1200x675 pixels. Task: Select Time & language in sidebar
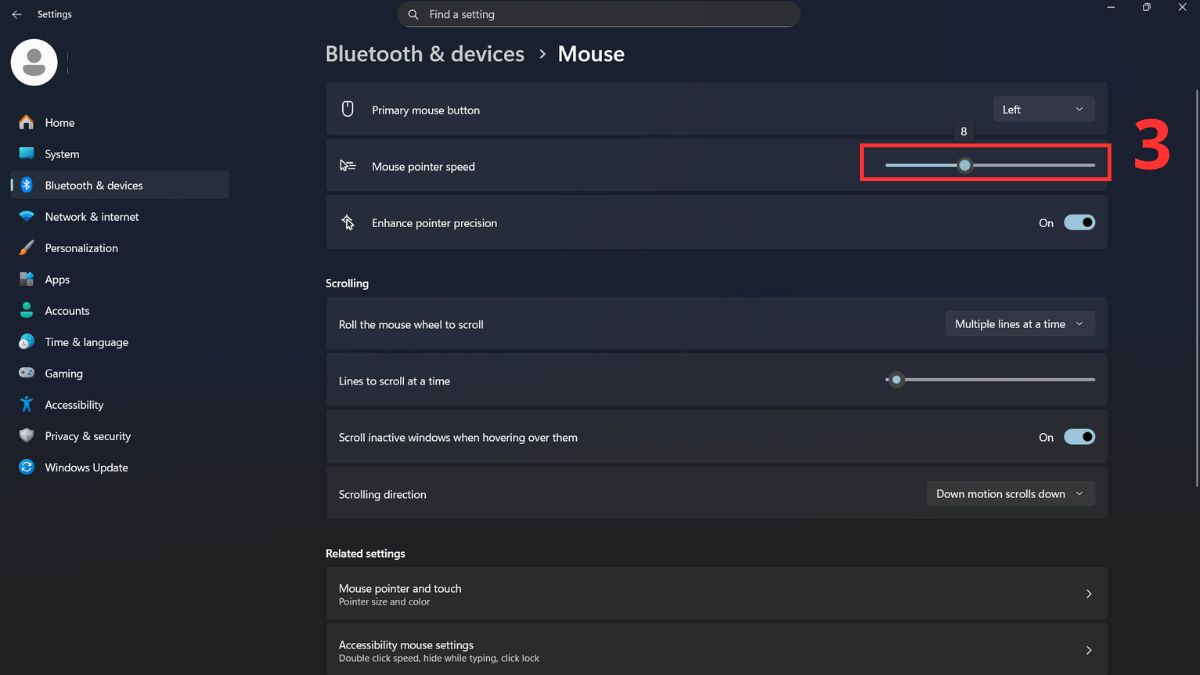pyautogui.click(x=86, y=342)
